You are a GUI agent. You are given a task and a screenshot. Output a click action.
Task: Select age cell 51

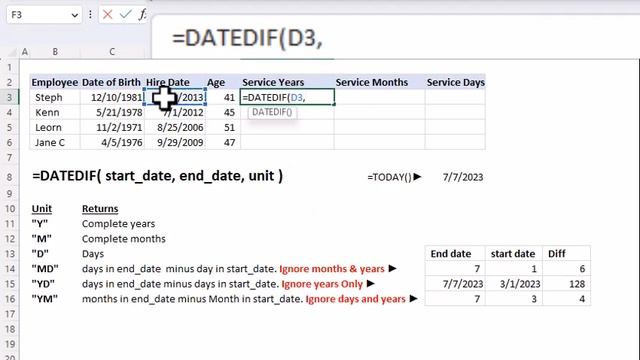223,127
